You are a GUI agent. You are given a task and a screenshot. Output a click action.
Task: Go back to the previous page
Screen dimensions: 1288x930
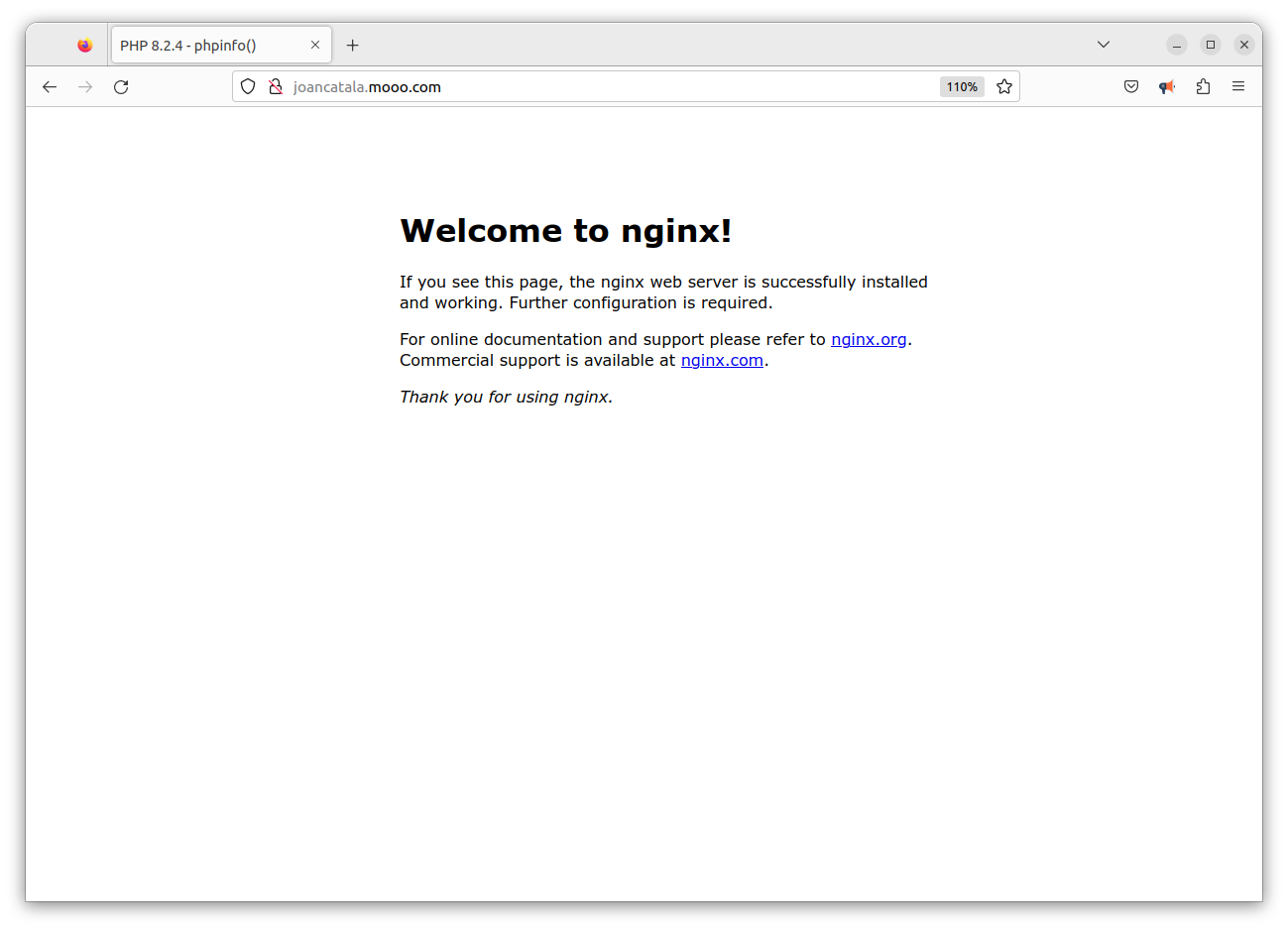click(50, 87)
